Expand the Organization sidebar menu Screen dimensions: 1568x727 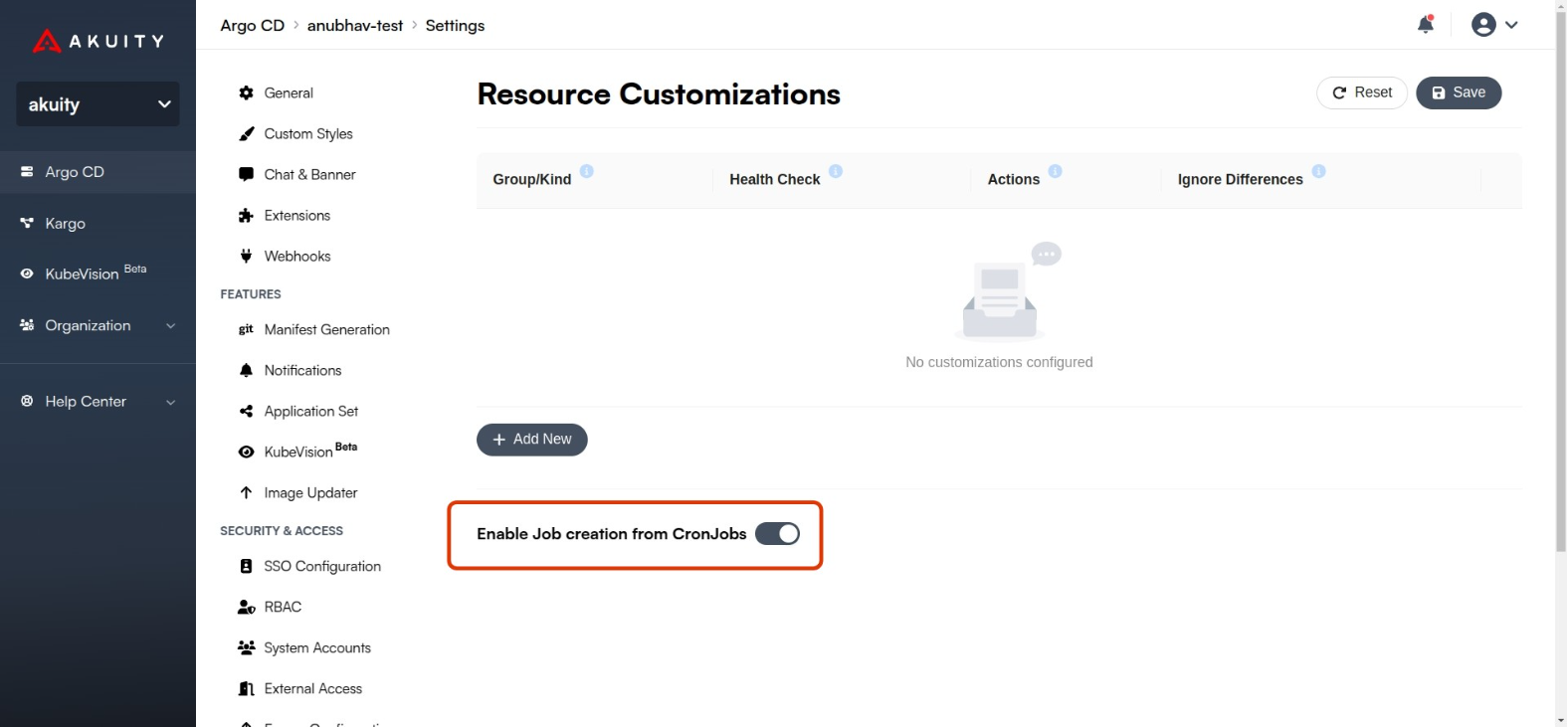point(98,325)
